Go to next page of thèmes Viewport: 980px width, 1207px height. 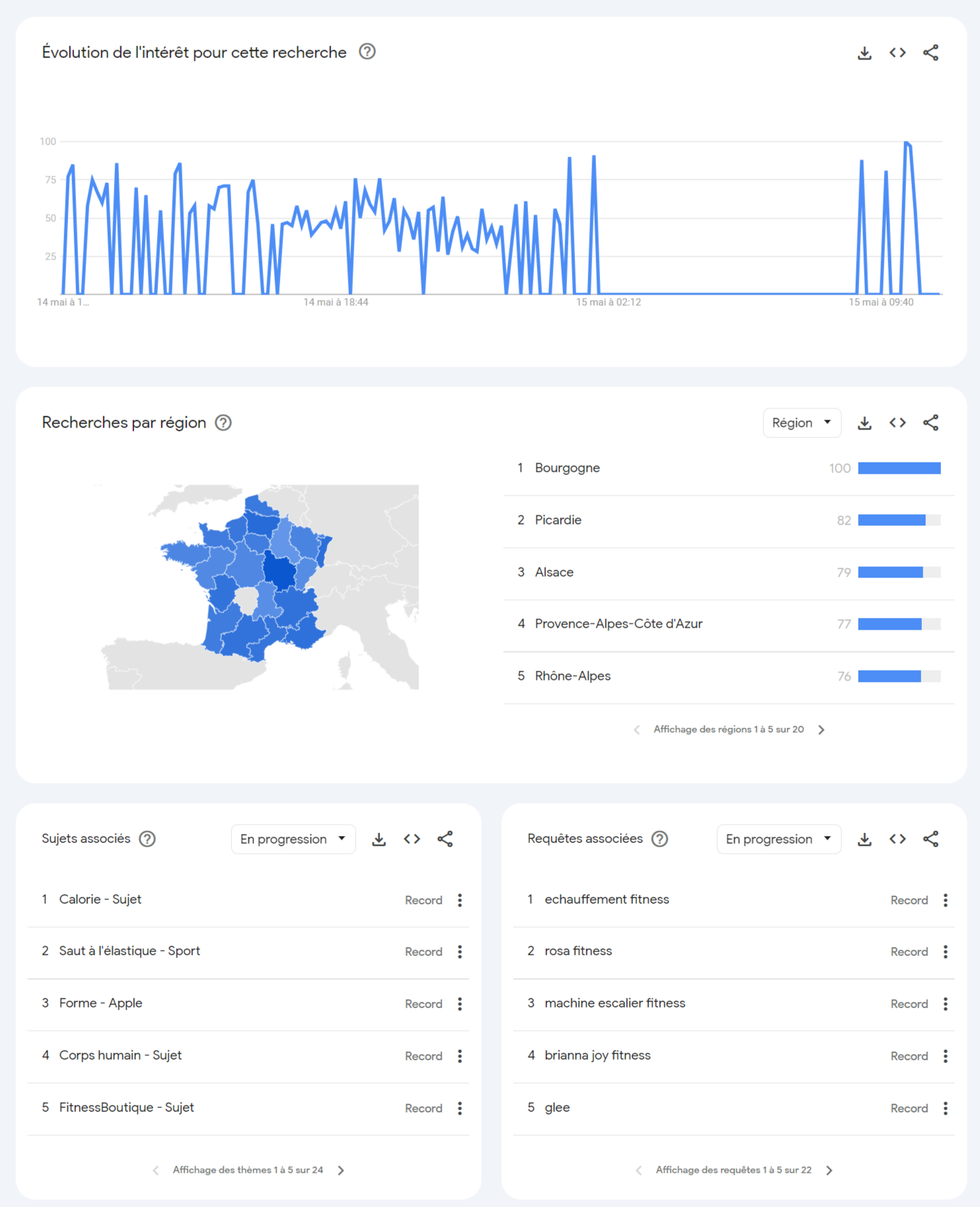[341, 1170]
